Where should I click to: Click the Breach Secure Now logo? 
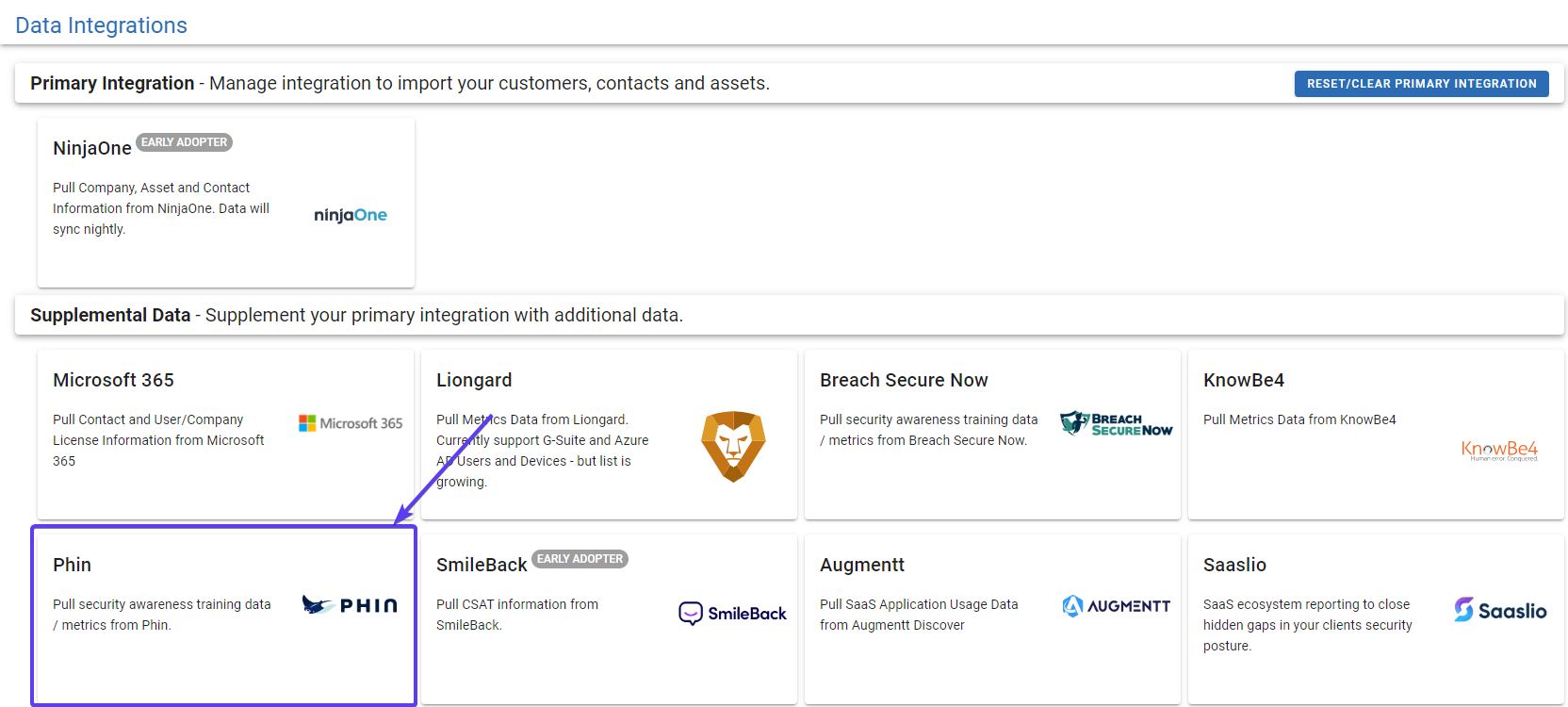[1117, 424]
